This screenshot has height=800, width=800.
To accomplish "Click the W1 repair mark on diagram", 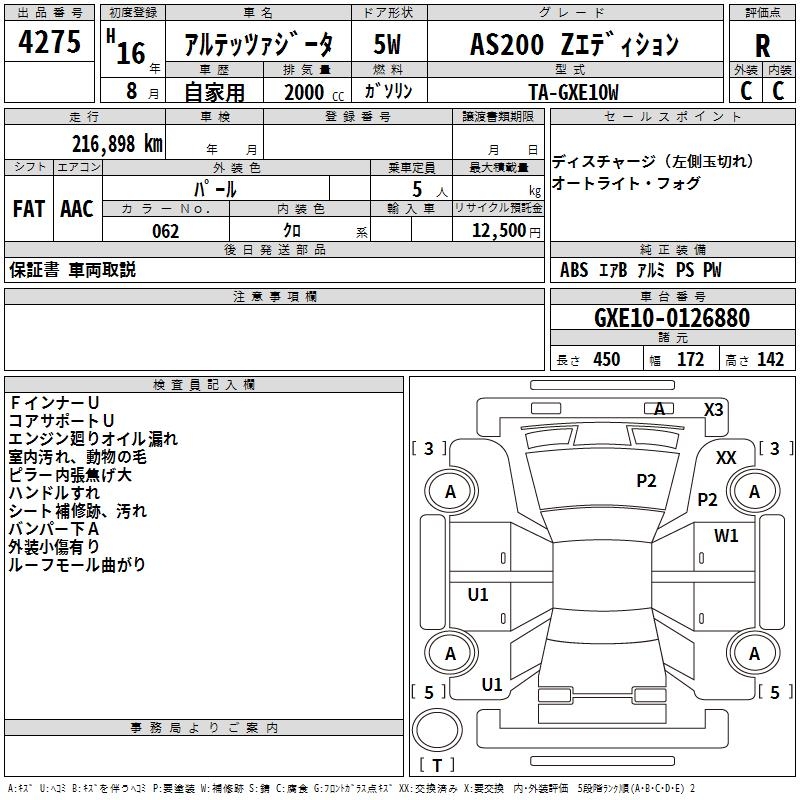I will coord(726,536).
